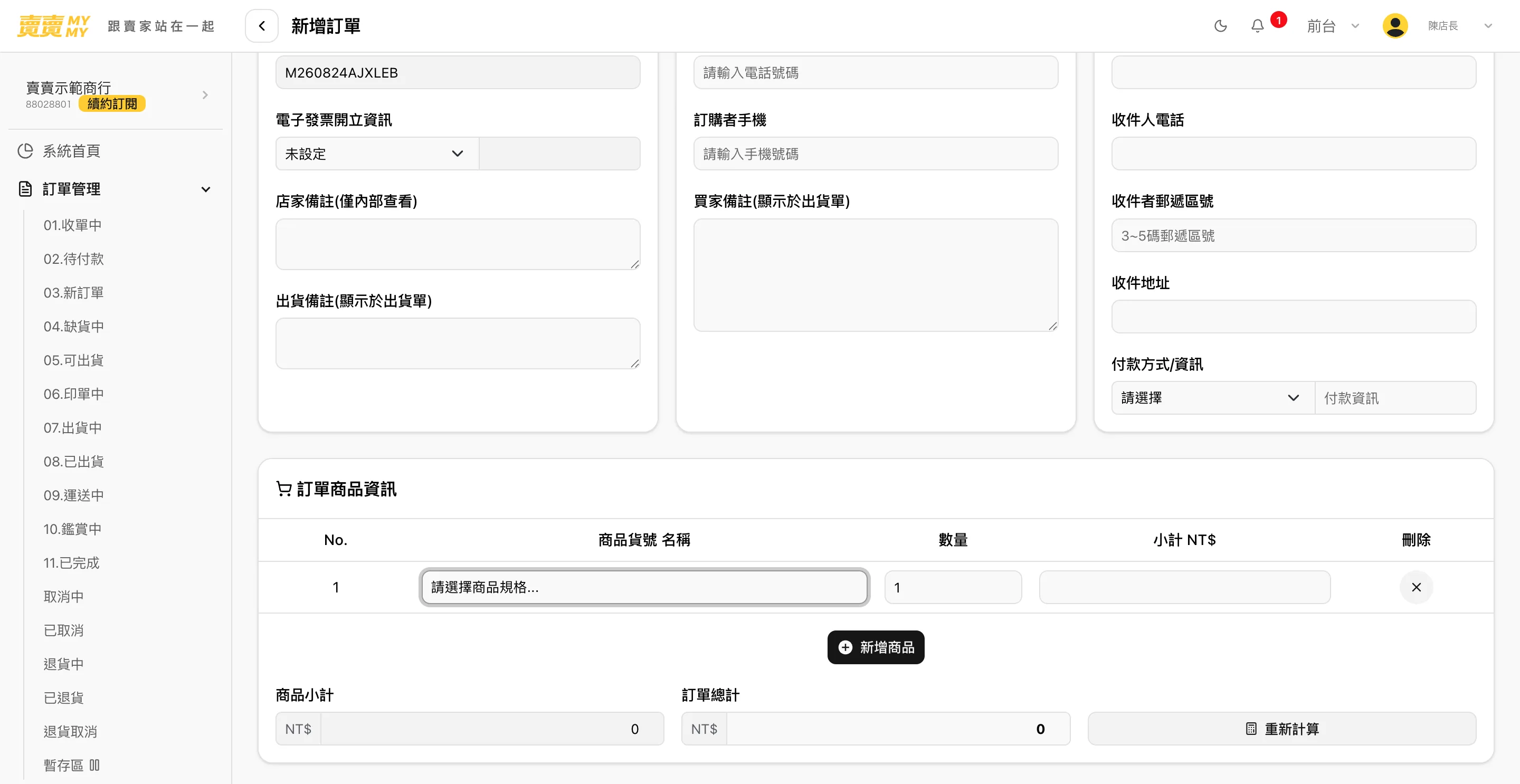Click the 續約訂閱 badge
The width and height of the screenshot is (1520, 784).
point(112,104)
